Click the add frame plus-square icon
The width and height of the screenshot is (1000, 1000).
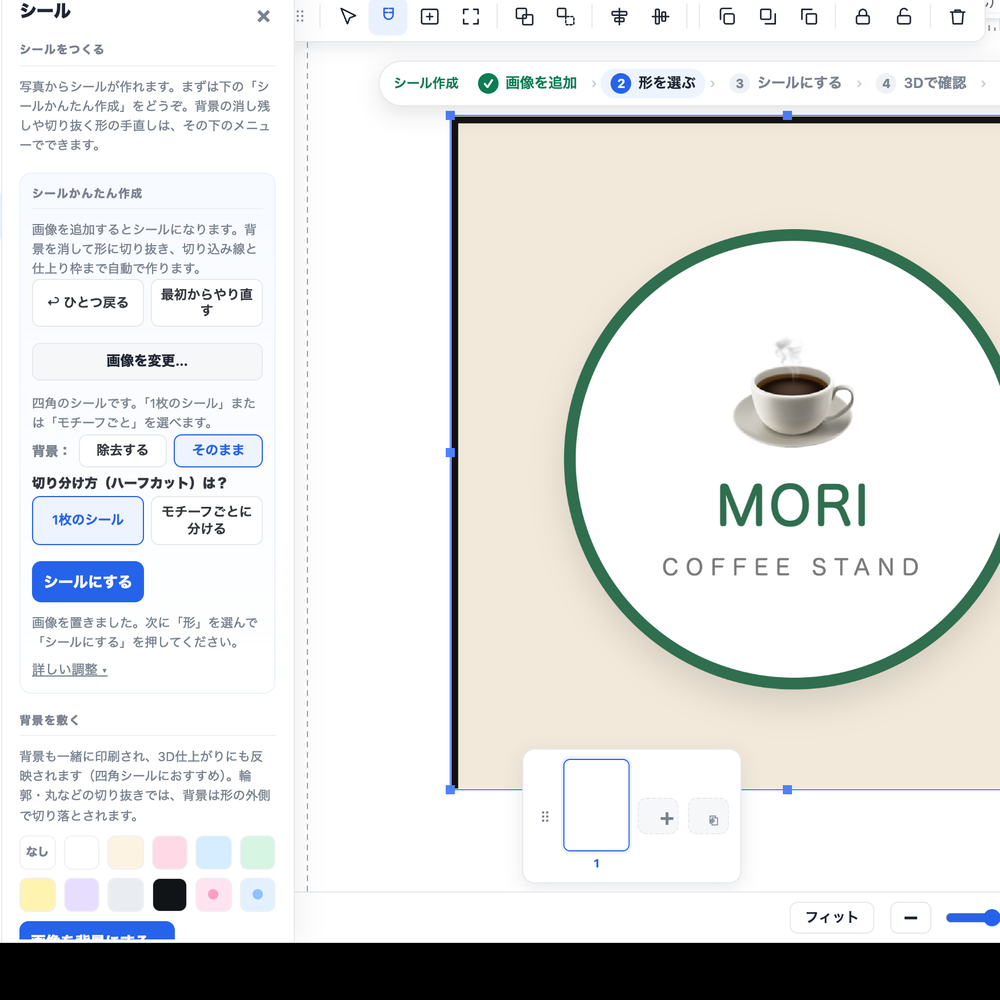point(429,17)
